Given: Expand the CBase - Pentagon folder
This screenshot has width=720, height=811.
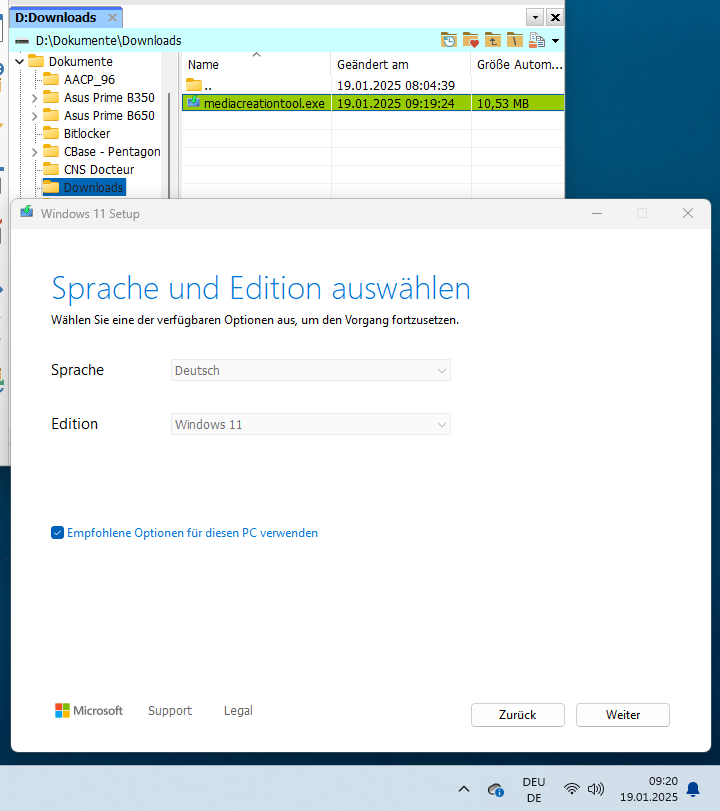Looking at the screenshot, I should [x=35, y=152].
